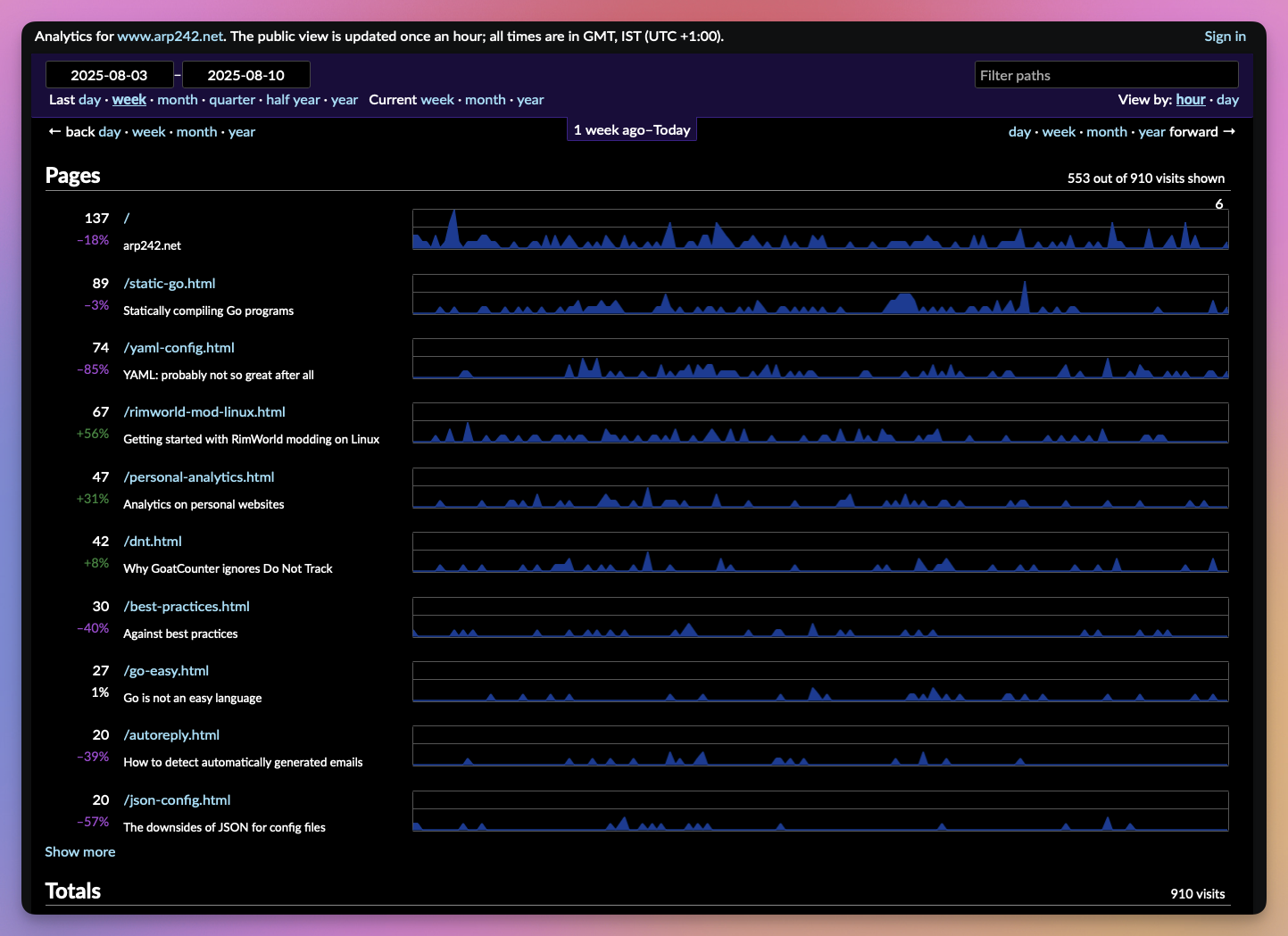Open the /json-config.html page path
The image size is (1288, 936).
(x=177, y=800)
